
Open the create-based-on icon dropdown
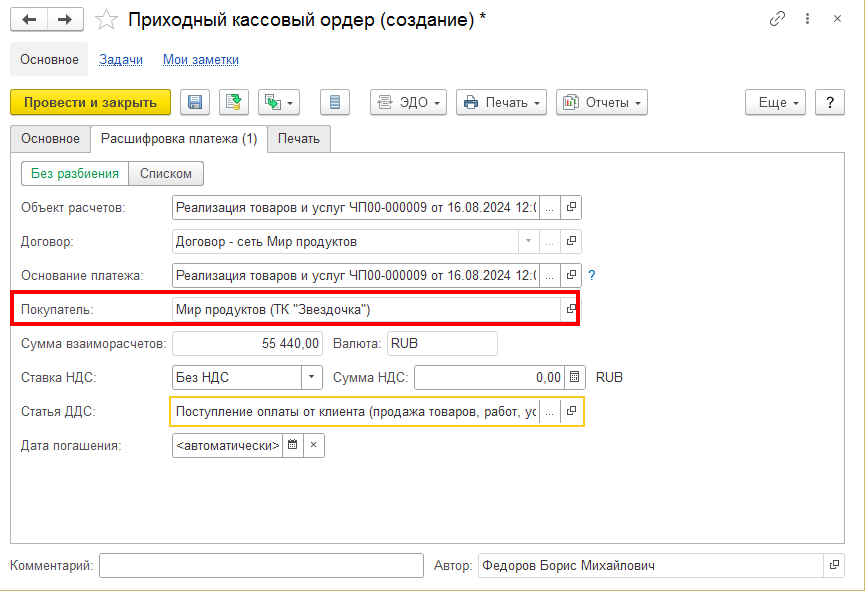[279, 102]
